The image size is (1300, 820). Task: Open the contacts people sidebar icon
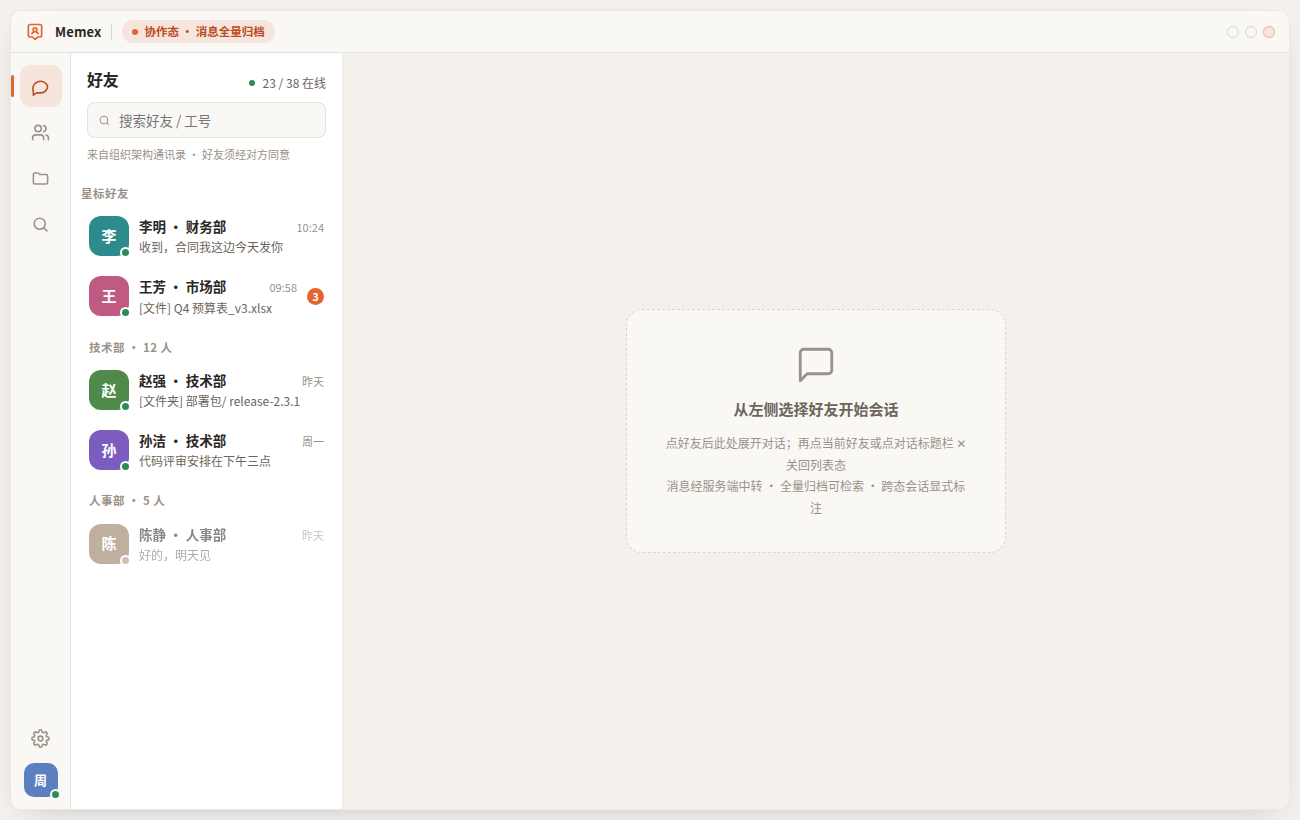pos(41,132)
